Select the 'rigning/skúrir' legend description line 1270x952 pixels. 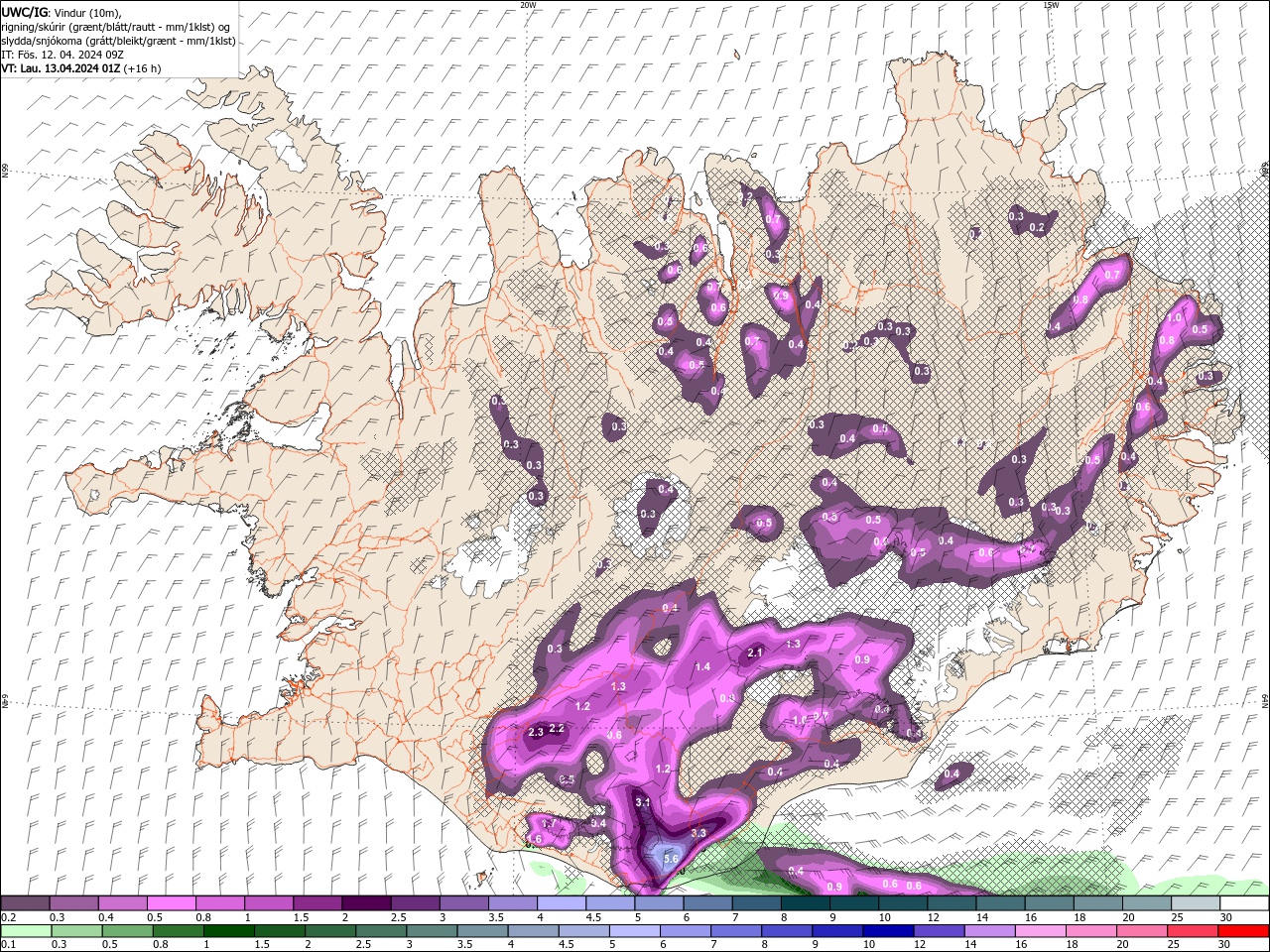click(x=116, y=27)
